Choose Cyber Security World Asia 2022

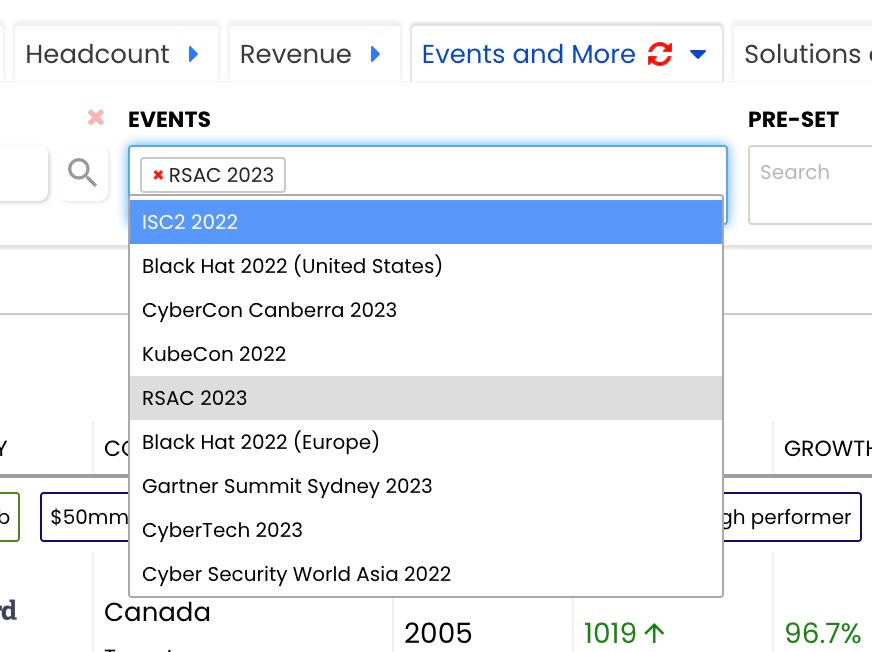coord(426,574)
